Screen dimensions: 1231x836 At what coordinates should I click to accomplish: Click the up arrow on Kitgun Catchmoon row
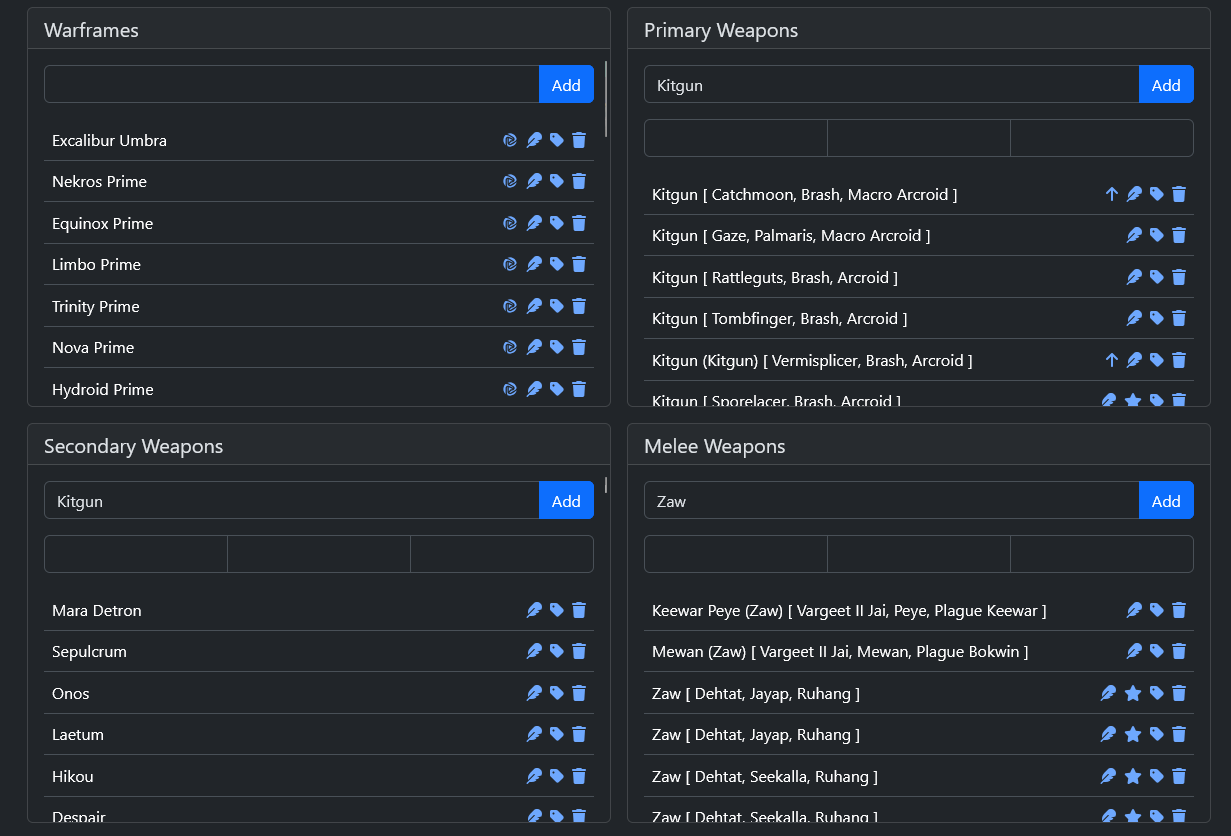(1111, 195)
